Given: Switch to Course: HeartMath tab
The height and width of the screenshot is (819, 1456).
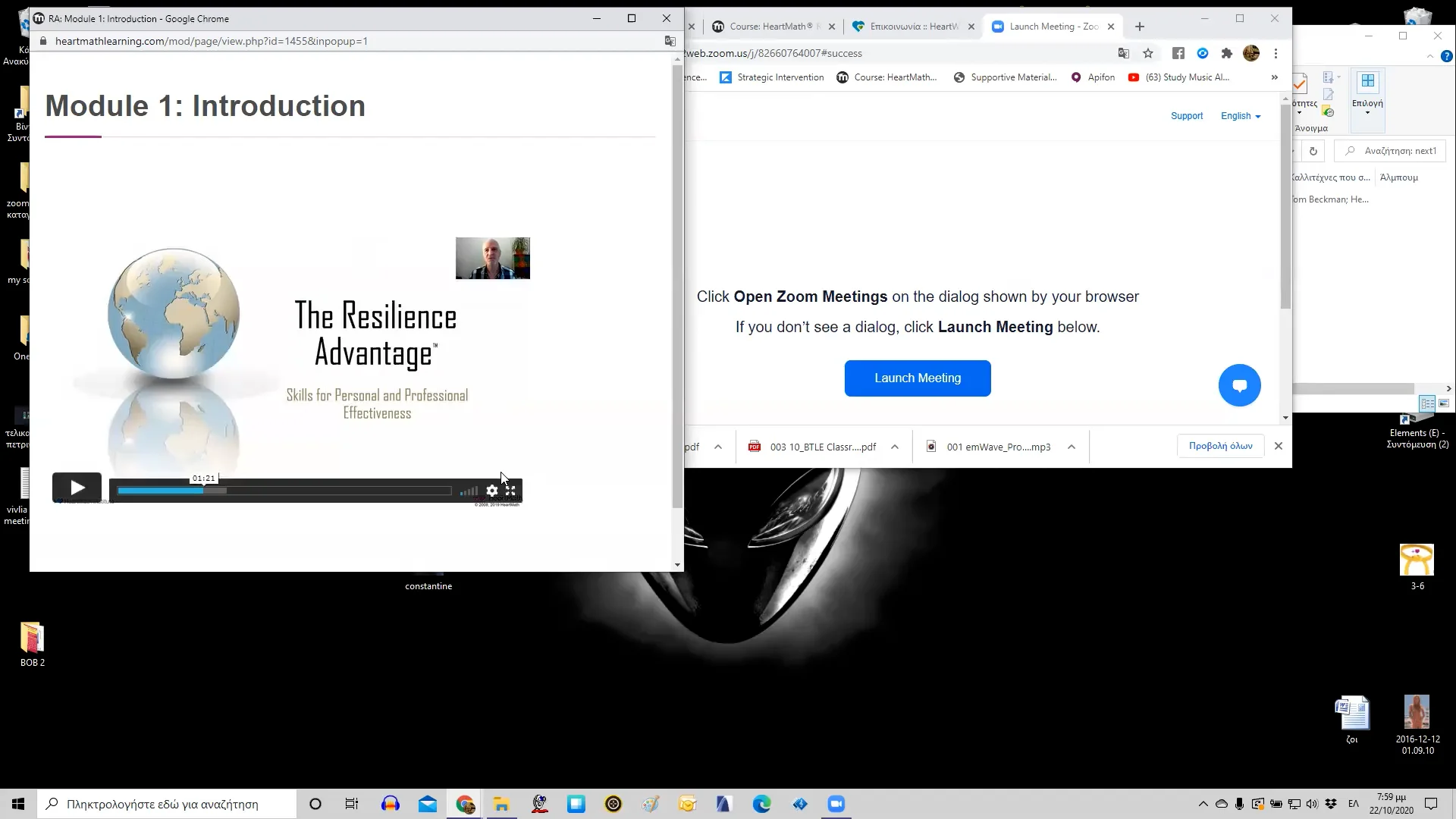Looking at the screenshot, I should click(770, 27).
